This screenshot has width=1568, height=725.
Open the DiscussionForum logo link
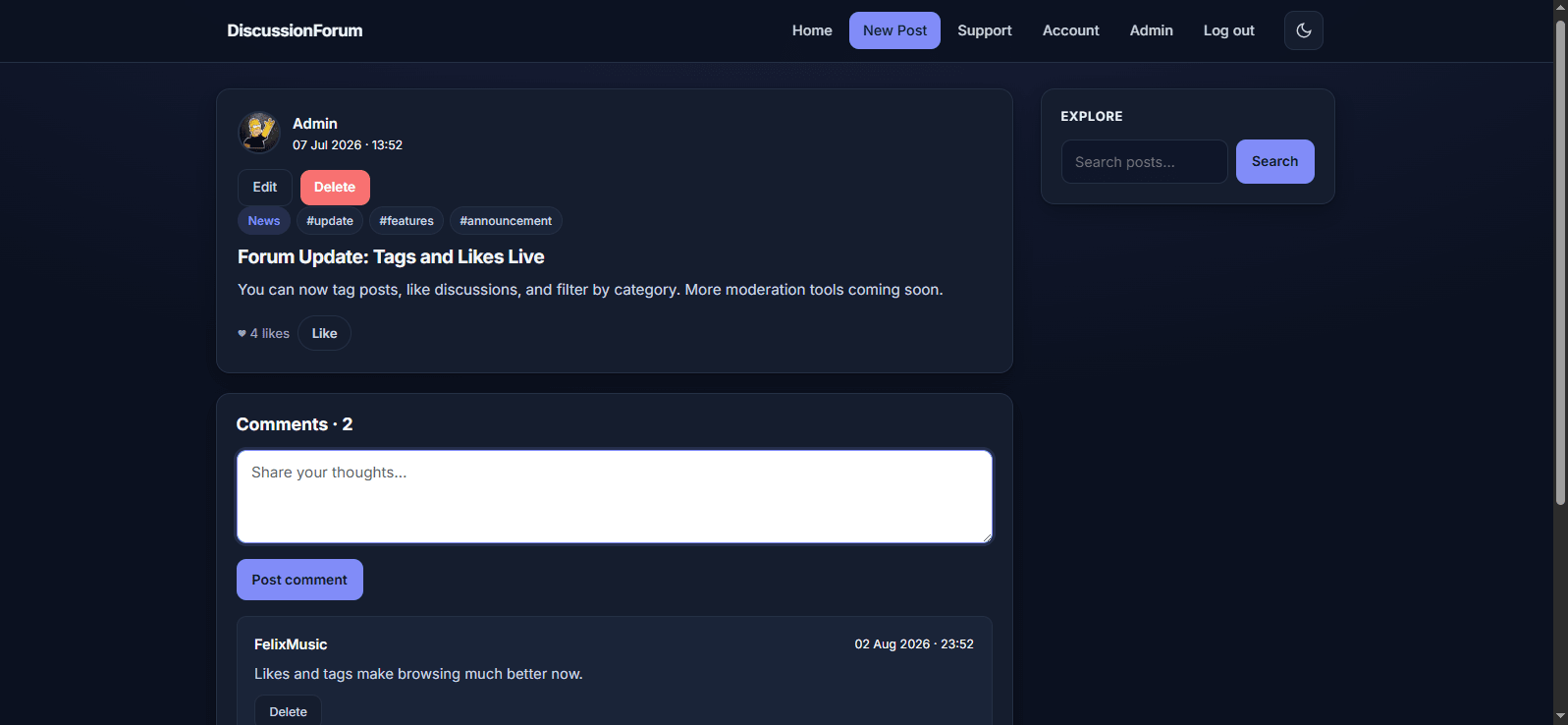pyautogui.click(x=295, y=30)
